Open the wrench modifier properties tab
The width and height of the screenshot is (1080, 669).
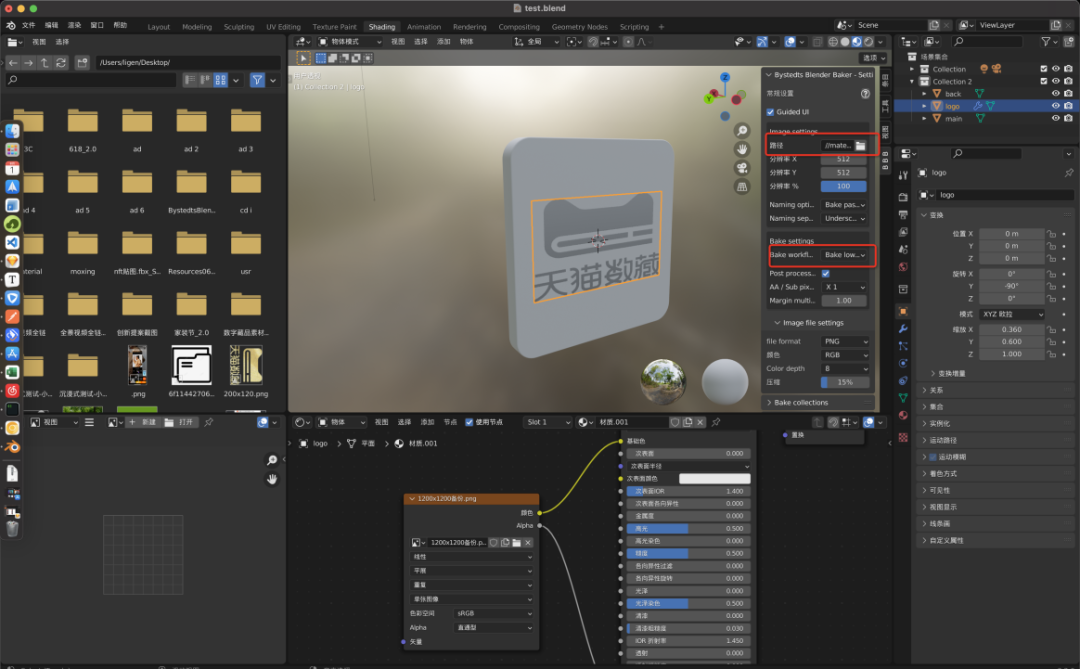pyautogui.click(x=903, y=329)
